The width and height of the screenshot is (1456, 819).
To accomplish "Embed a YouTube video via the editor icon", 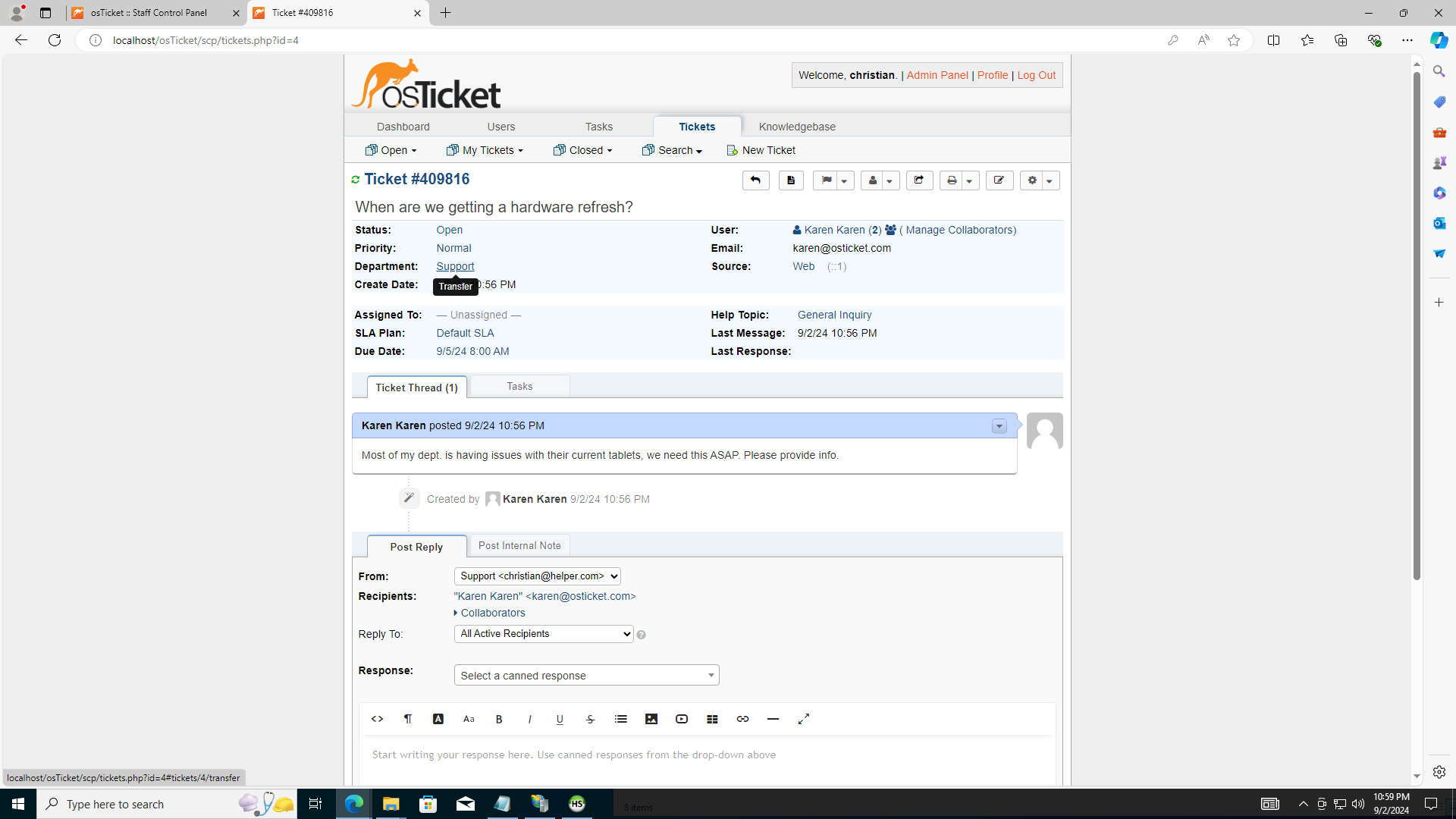I will pyautogui.click(x=681, y=719).
